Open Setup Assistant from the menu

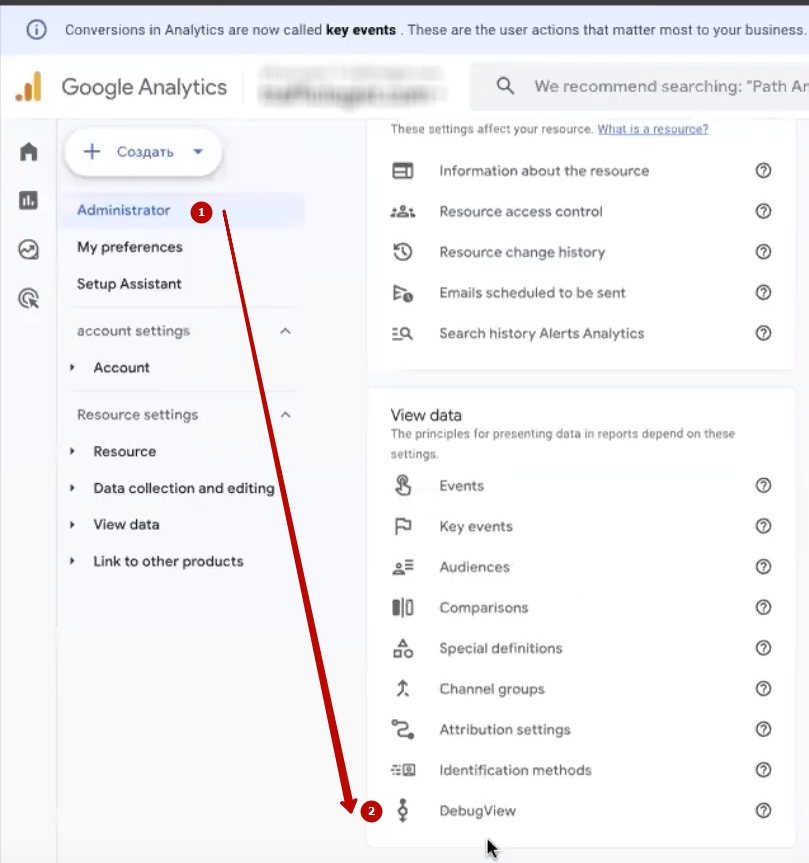point(129,284)
